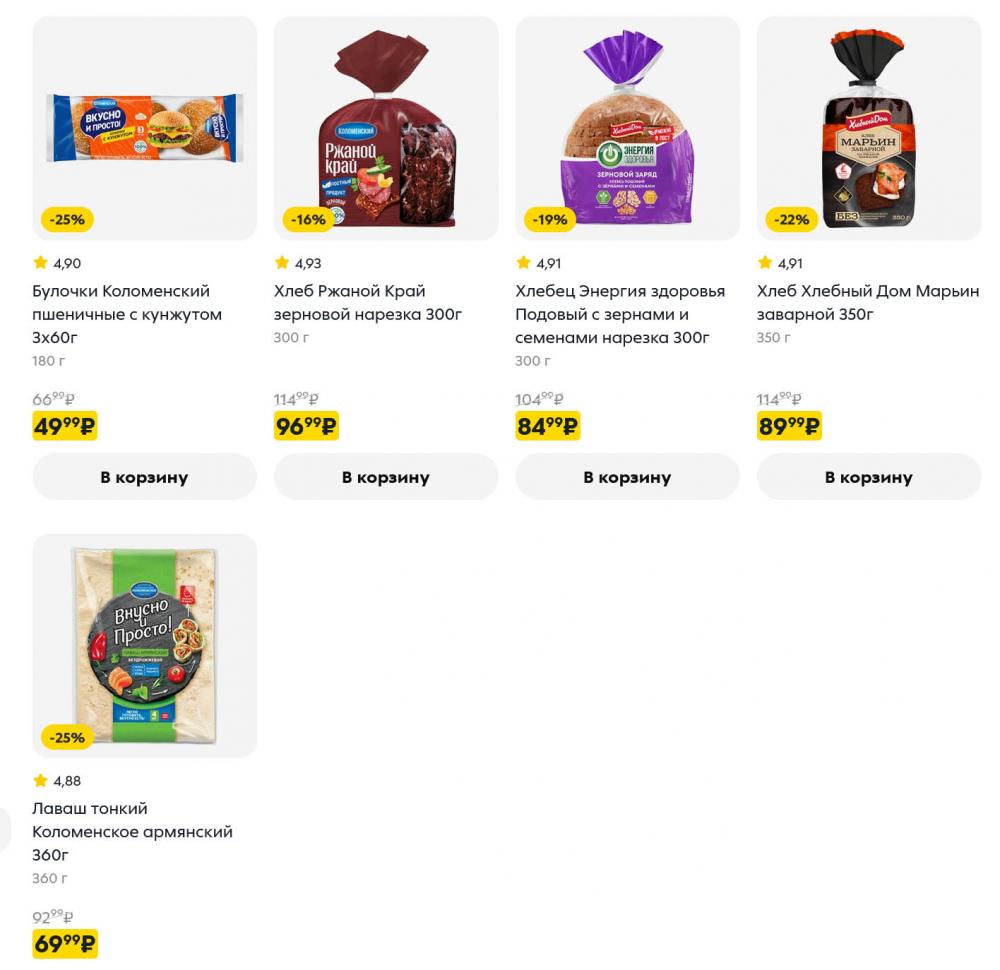This screenshot has width=1000, height=970.
Task: Add Хлебец Энергия здоровья to cart
Action: (x=627, y=477)
